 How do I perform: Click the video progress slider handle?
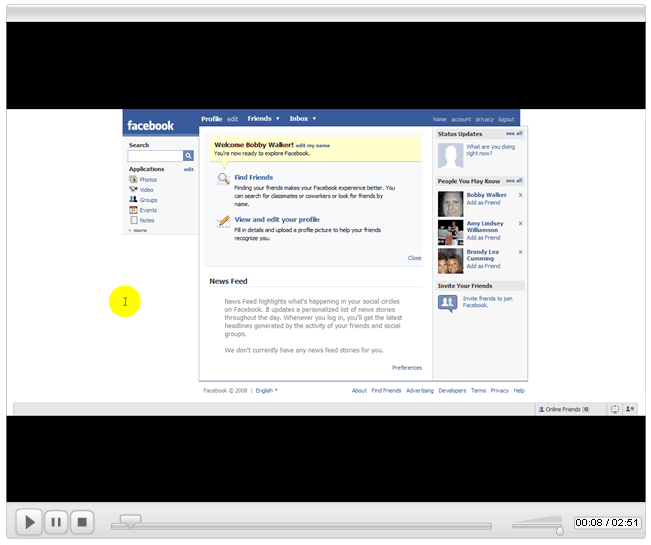[130, 521]
